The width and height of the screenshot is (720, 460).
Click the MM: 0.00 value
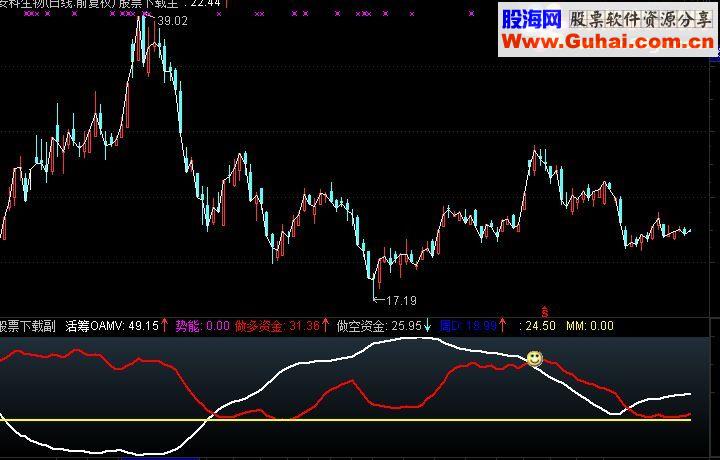click(x=590, y=326)
